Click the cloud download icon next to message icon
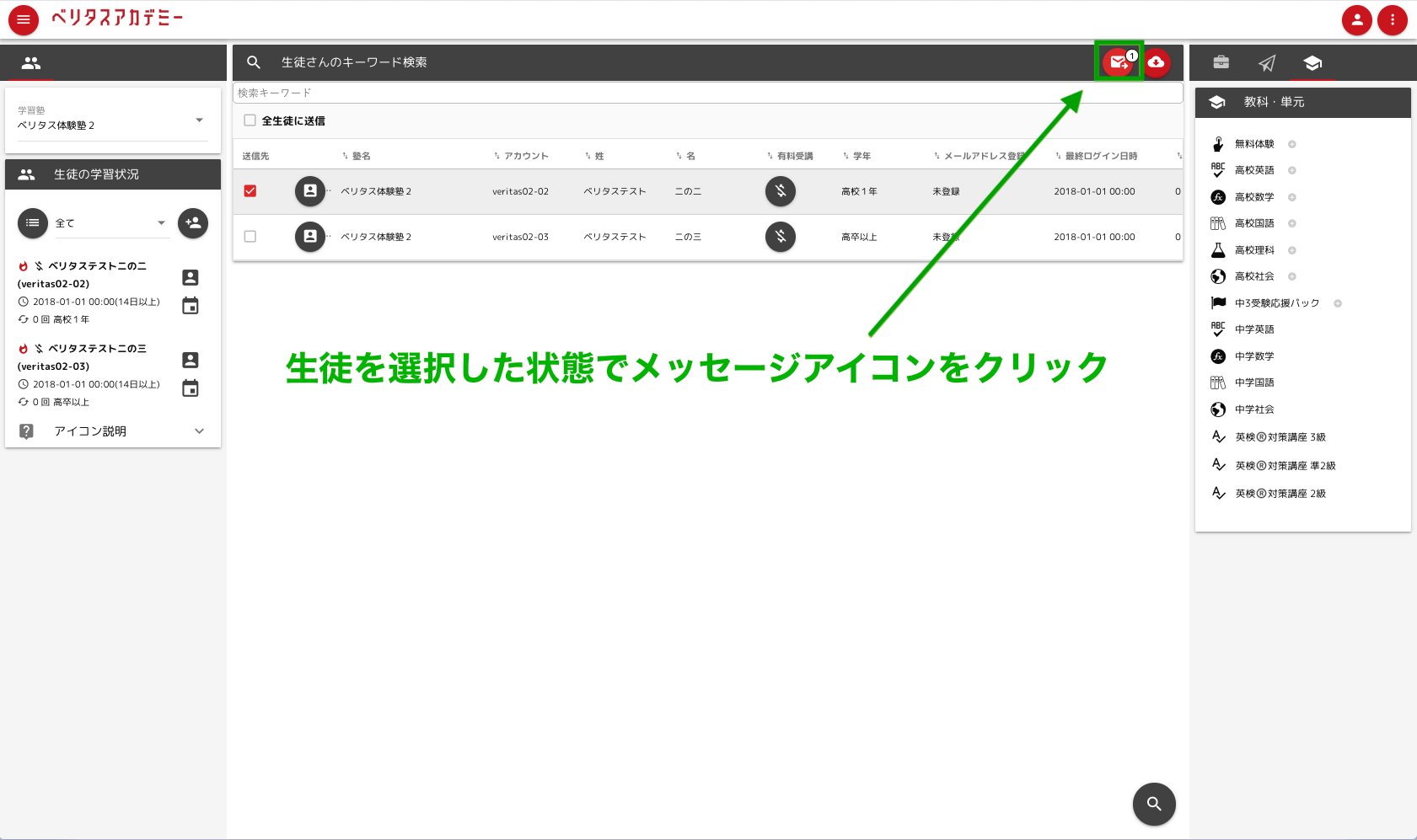The width and height of the screenshot is (1417, 840). (x=1157, y=62)
